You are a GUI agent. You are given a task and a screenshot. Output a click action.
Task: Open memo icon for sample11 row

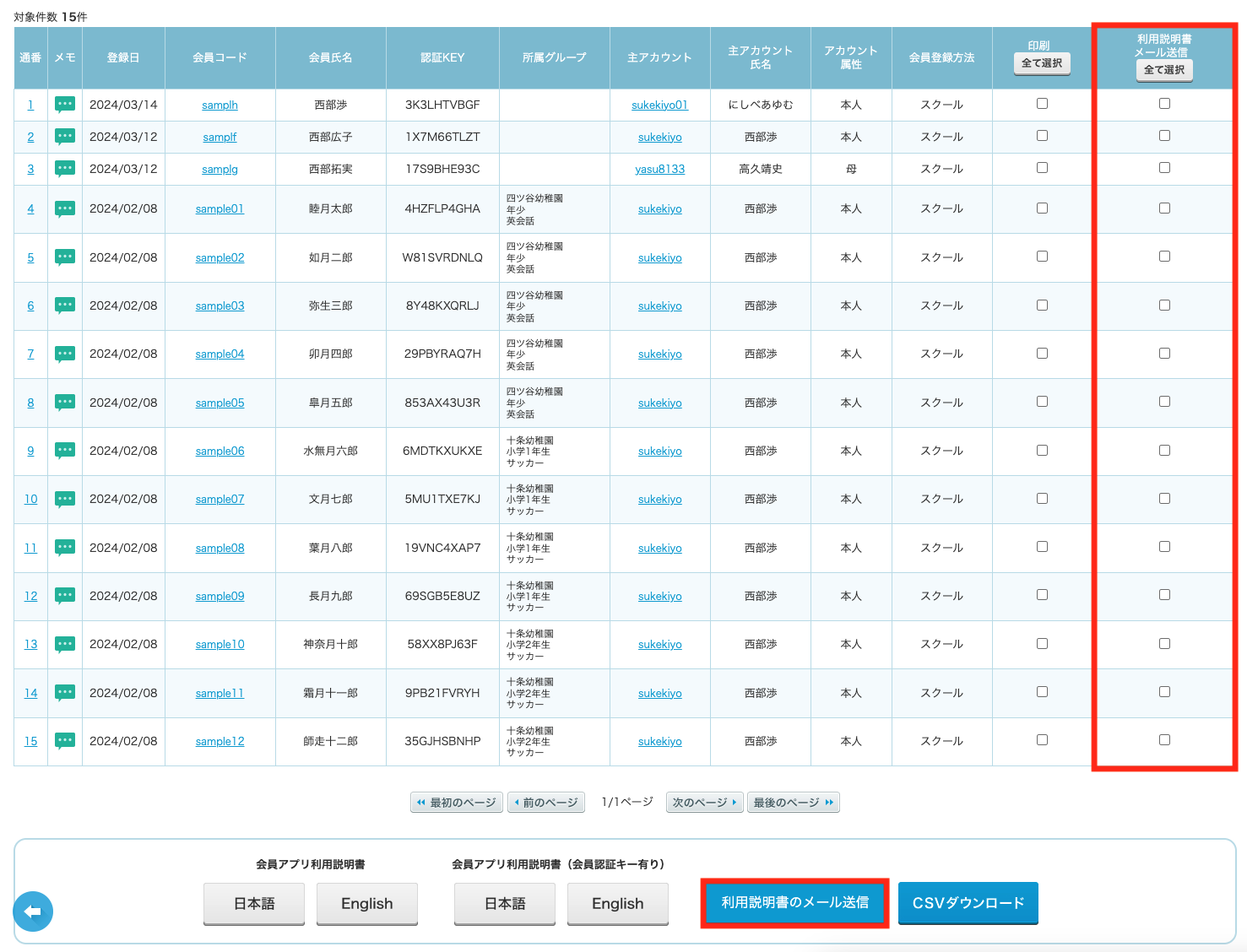(65, 693)
